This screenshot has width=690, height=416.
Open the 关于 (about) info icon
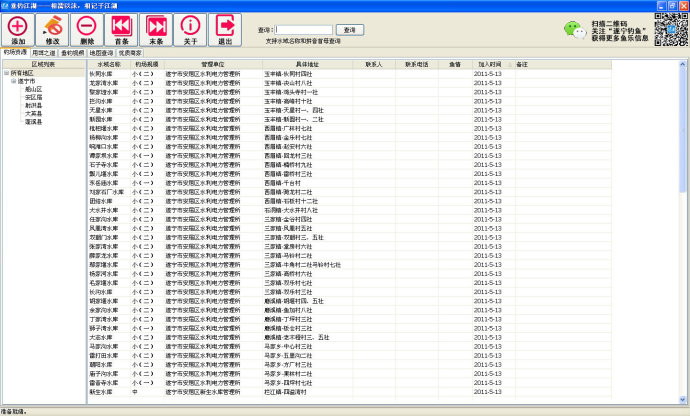pyautogui.click(x=190, y=29)
